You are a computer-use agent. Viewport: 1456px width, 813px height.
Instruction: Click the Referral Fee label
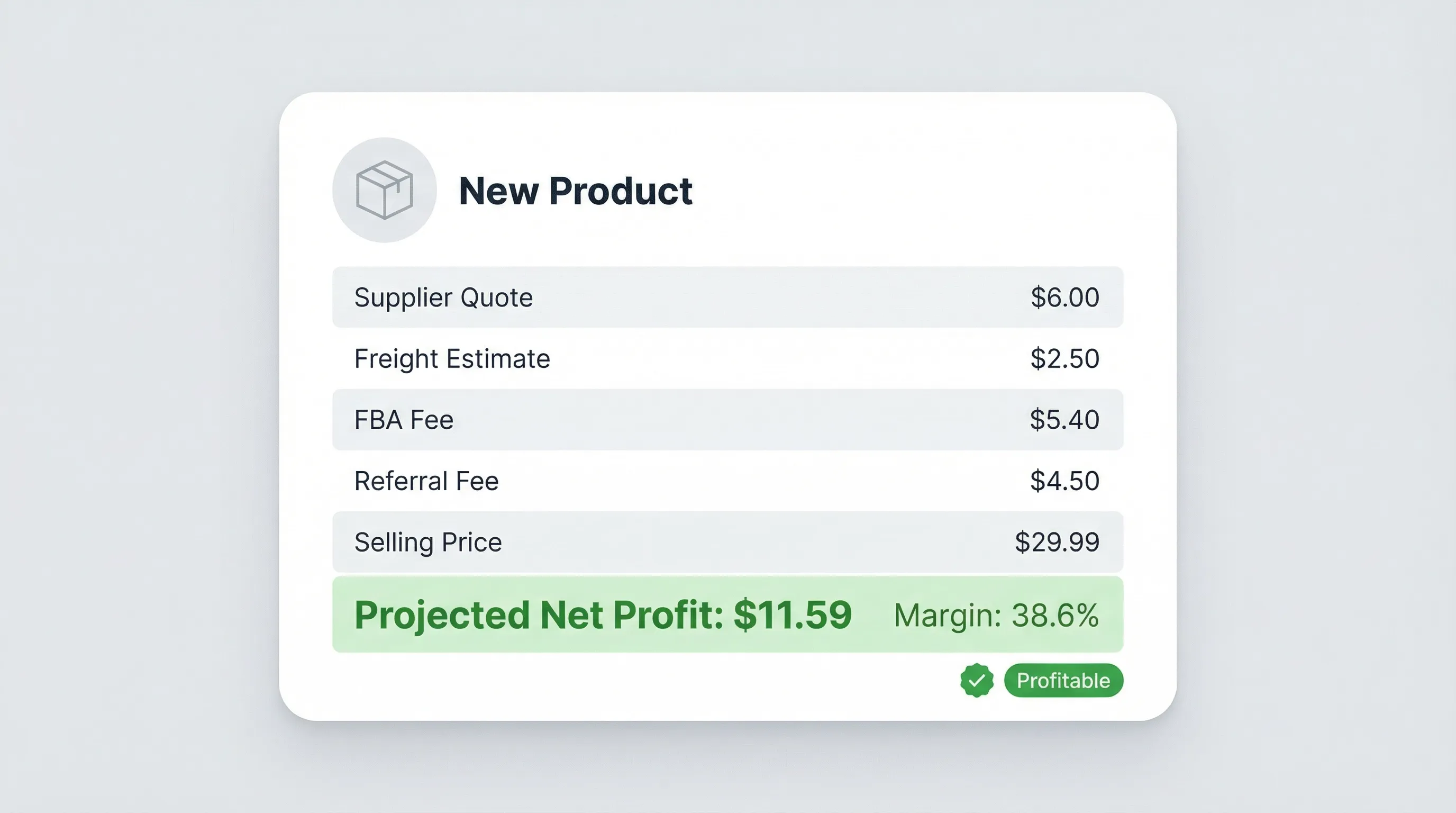(x=426, y=481)
